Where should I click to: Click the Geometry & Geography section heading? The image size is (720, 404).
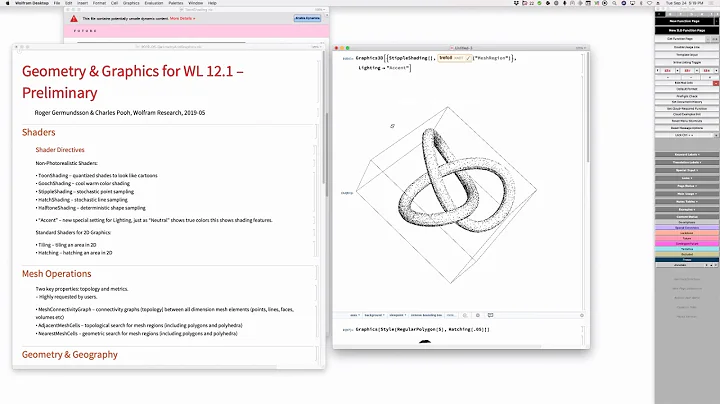tap(70, 354)
